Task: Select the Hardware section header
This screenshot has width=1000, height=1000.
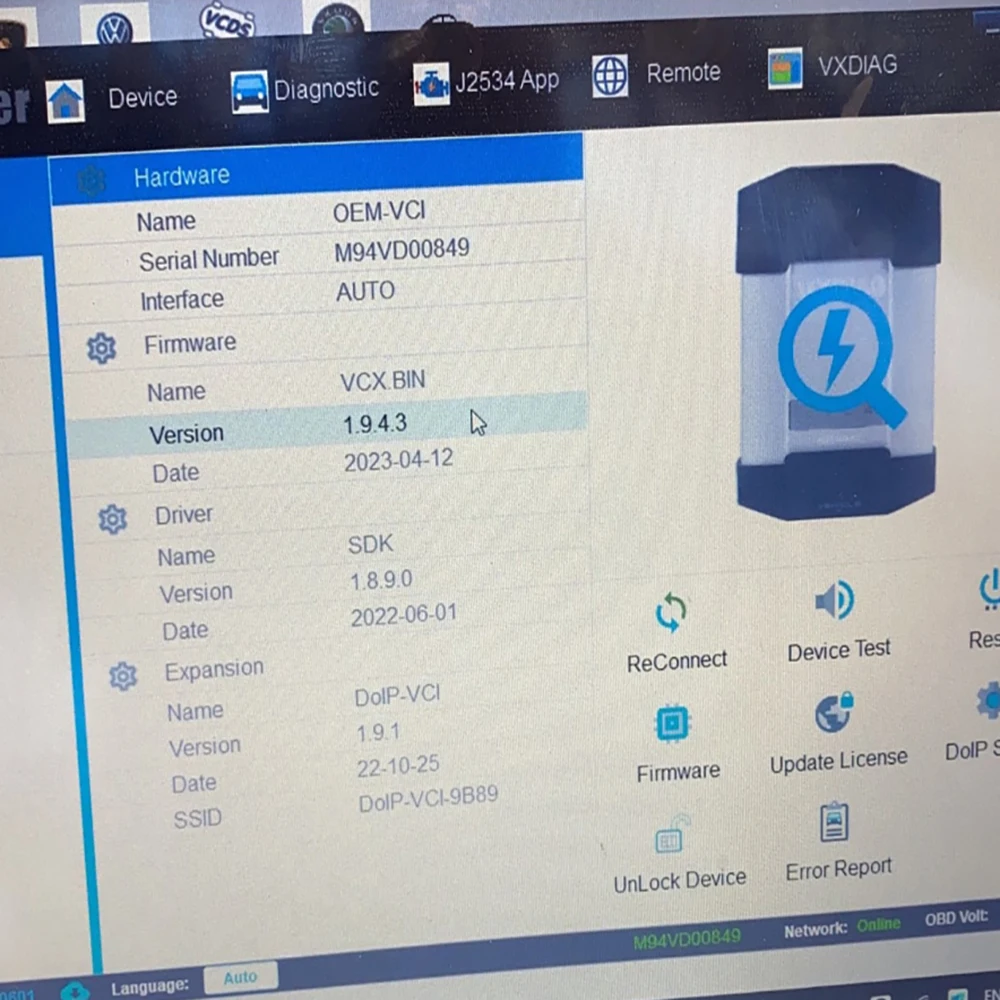Action: pyautogui.click(x=316, y=171)
